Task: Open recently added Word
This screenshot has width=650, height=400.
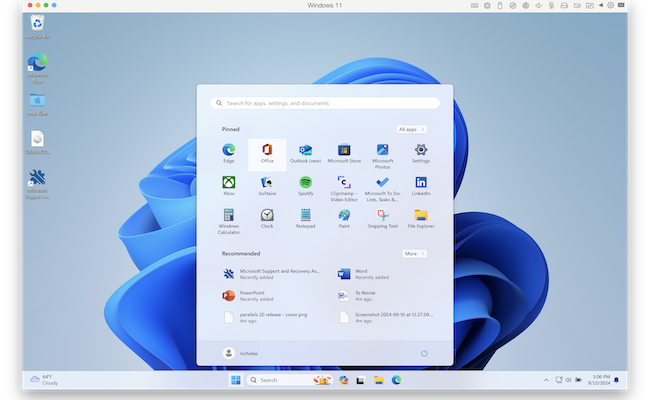Action: point(364,274)
